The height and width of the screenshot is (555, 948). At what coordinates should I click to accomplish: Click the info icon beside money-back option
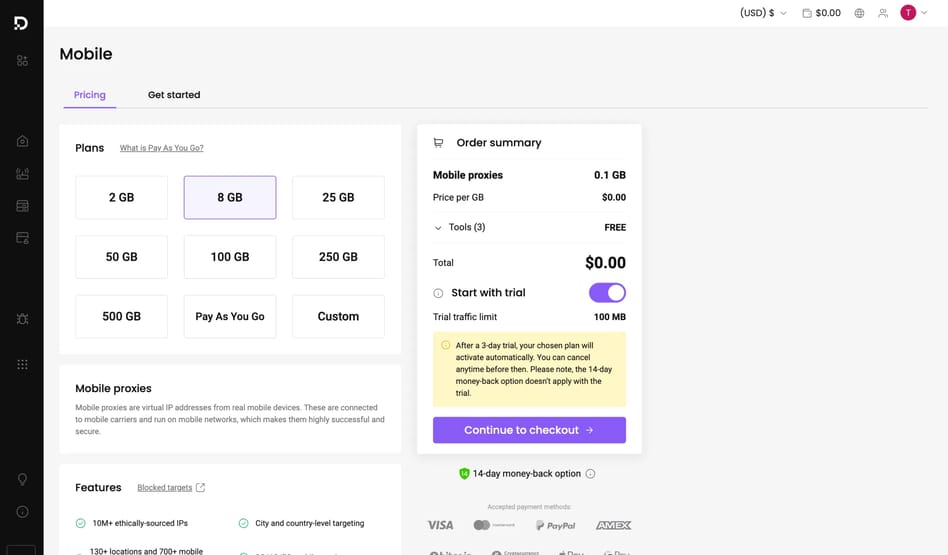point(590,474)
